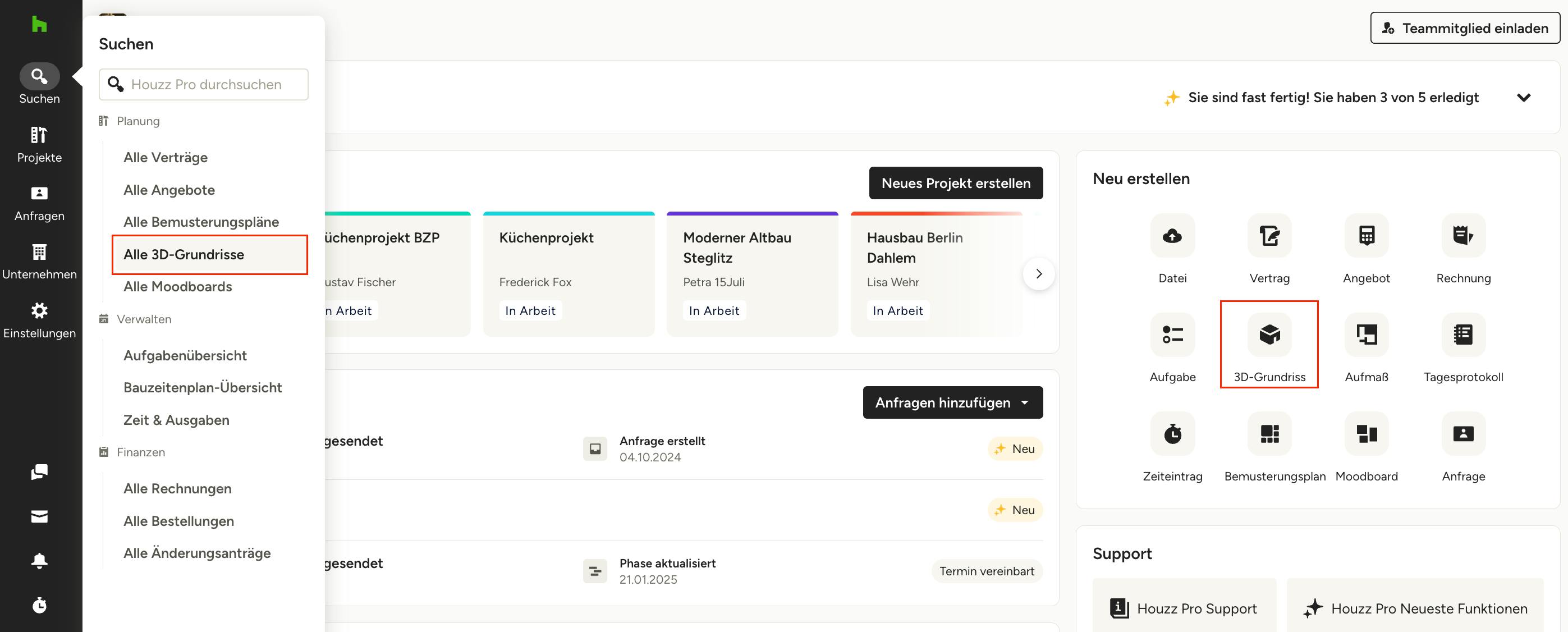Create a new Tagesprotokoll entry
Image resolution: width=1568 pixels, height=632 pixels.
point(1462,335)
